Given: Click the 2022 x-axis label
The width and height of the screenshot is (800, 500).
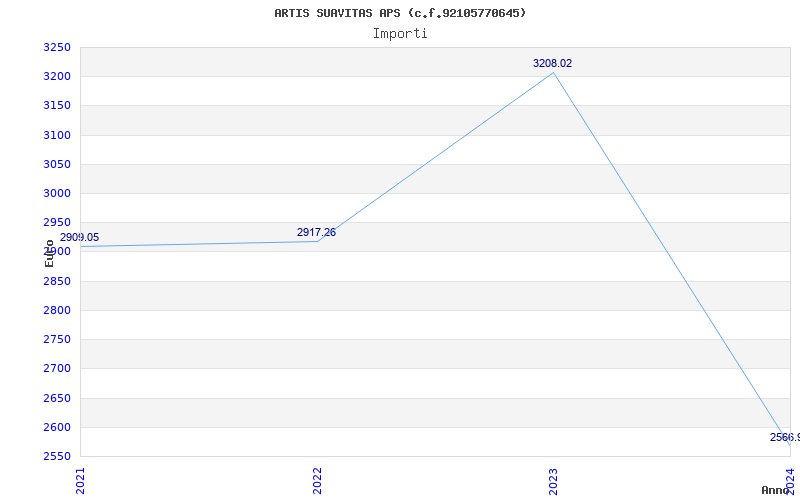Looking at the screenshot, I should (x=317, y=481).
